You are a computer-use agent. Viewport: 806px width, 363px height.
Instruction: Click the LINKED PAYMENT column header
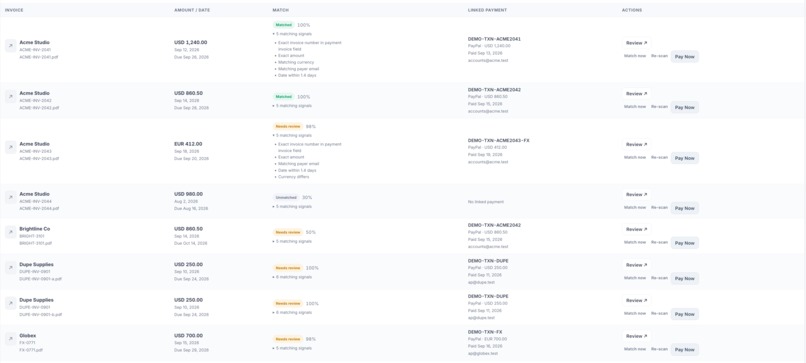(x=487, y=10)
